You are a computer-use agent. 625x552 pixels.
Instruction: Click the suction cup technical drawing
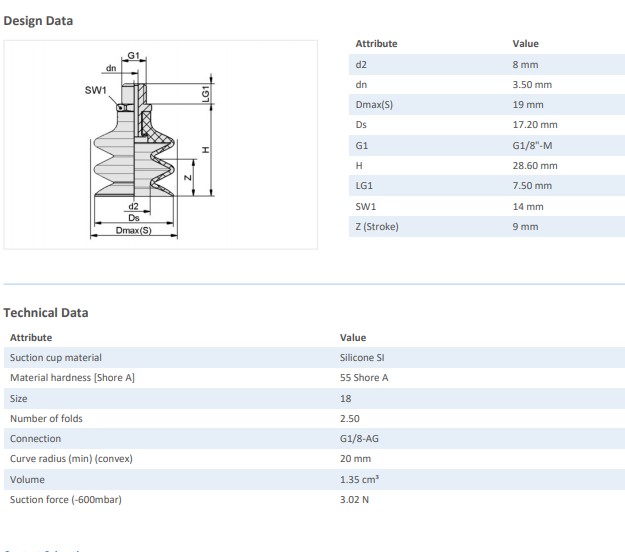pyautogui.click(x=160, y=145)
